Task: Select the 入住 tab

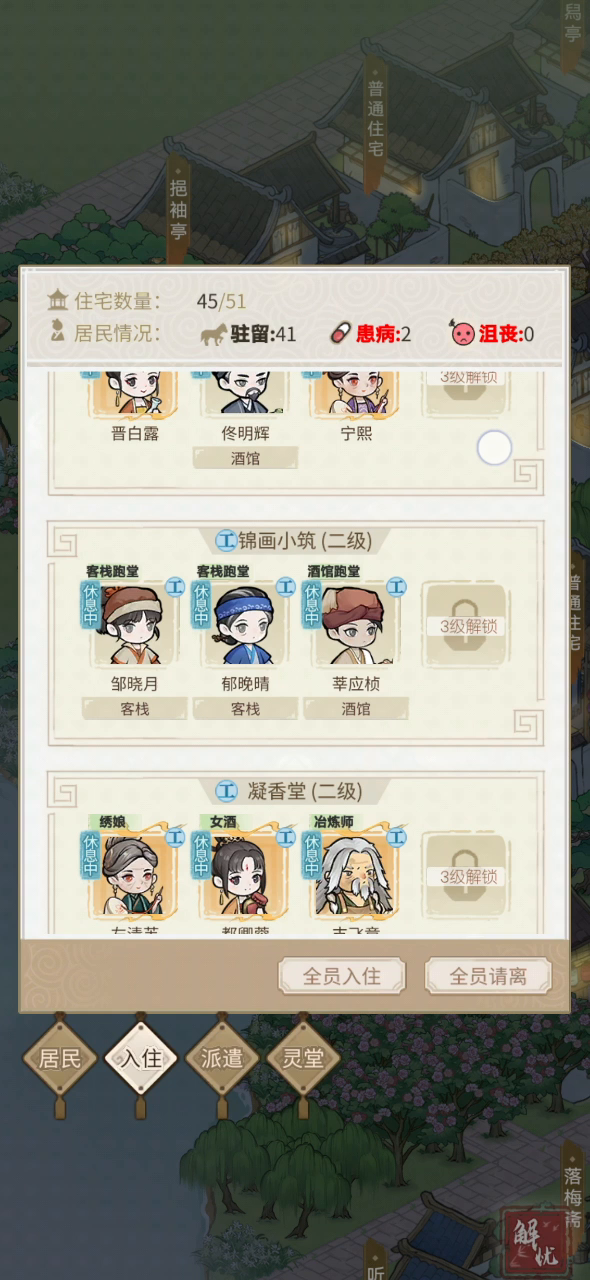Action: pos(141,1058)
